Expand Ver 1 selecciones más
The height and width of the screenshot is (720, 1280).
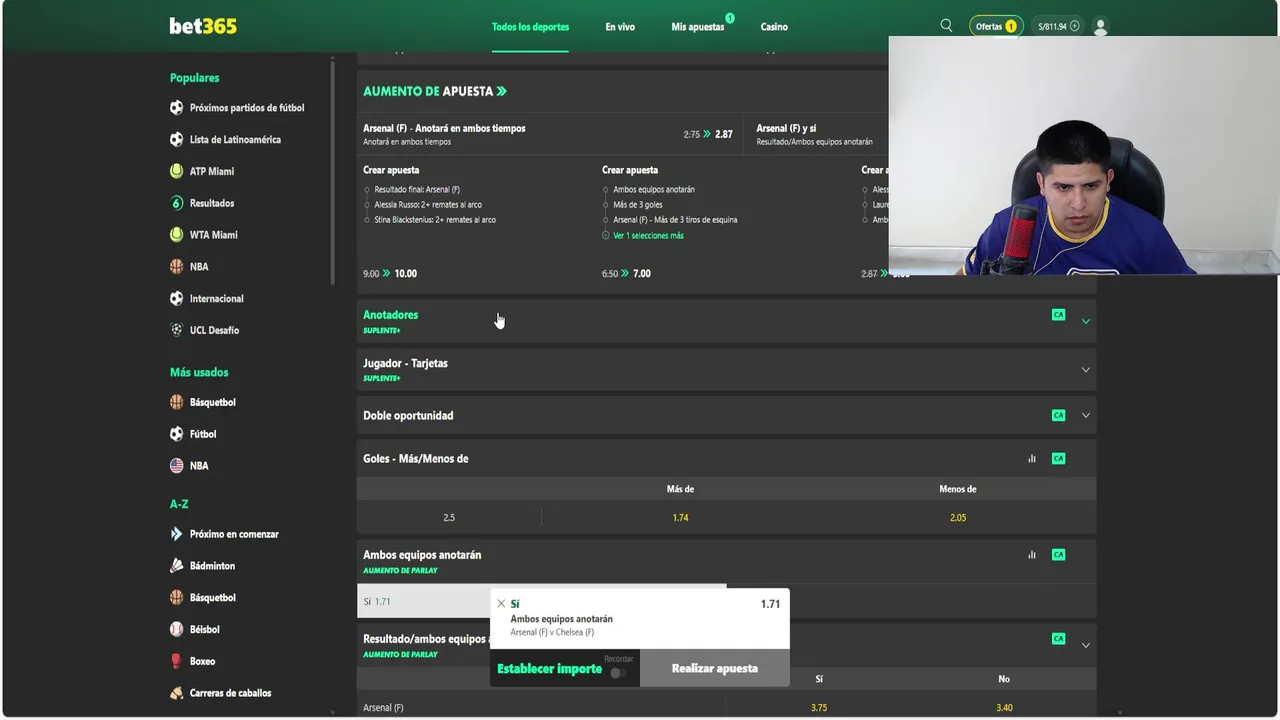(648, 236)
